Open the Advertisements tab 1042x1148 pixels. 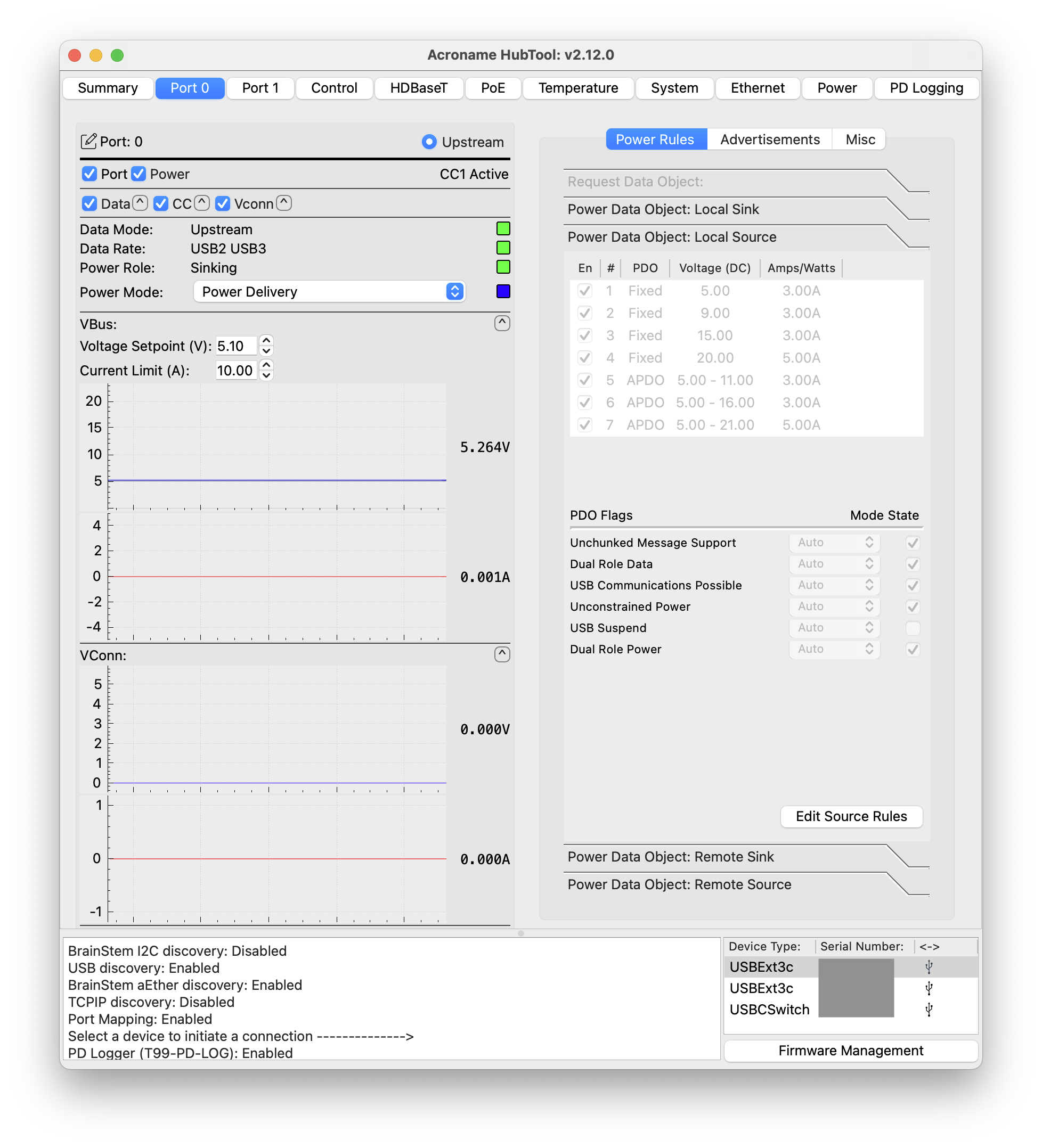770,140
